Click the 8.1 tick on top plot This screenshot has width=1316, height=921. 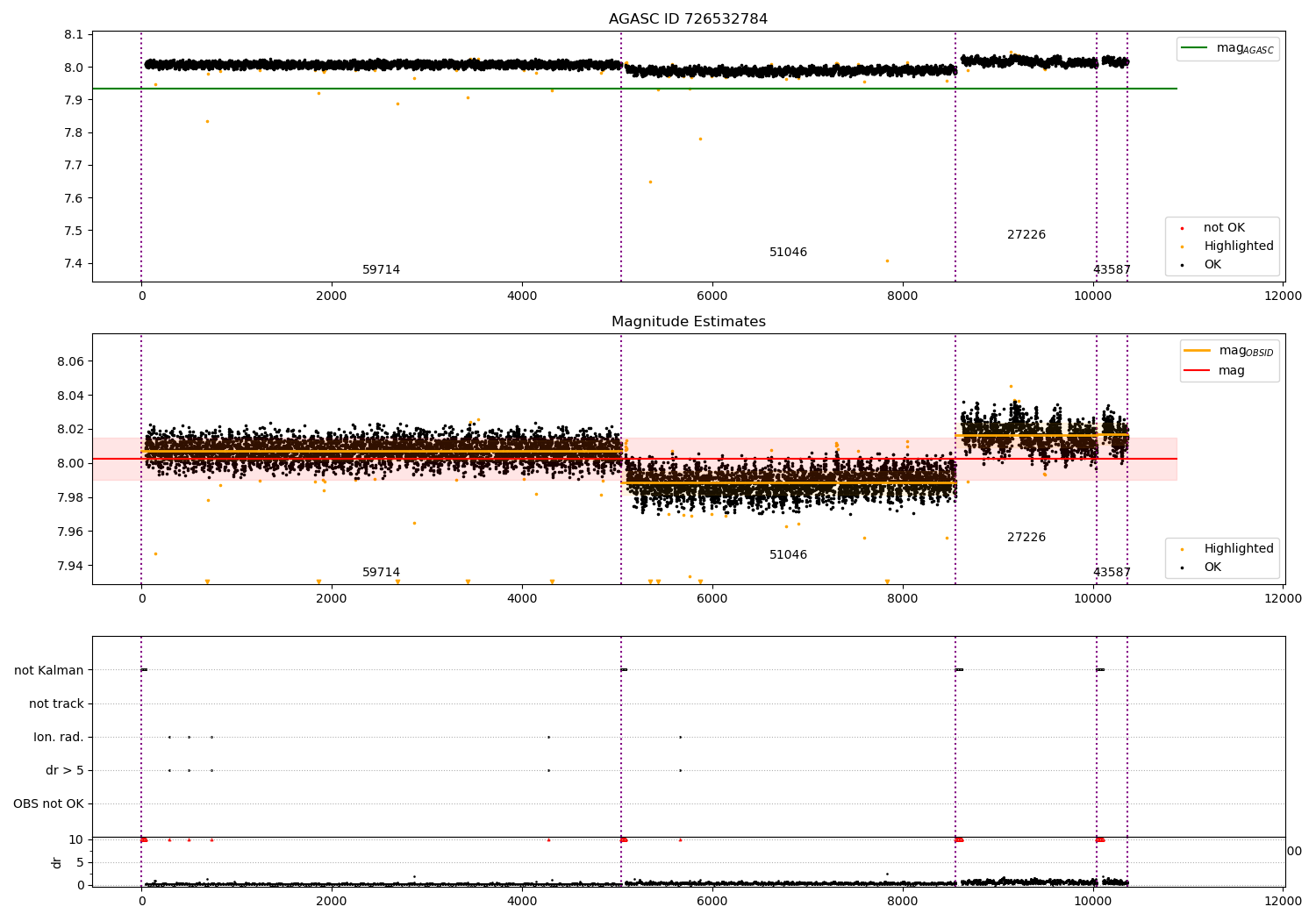click(x=74, y=35)
